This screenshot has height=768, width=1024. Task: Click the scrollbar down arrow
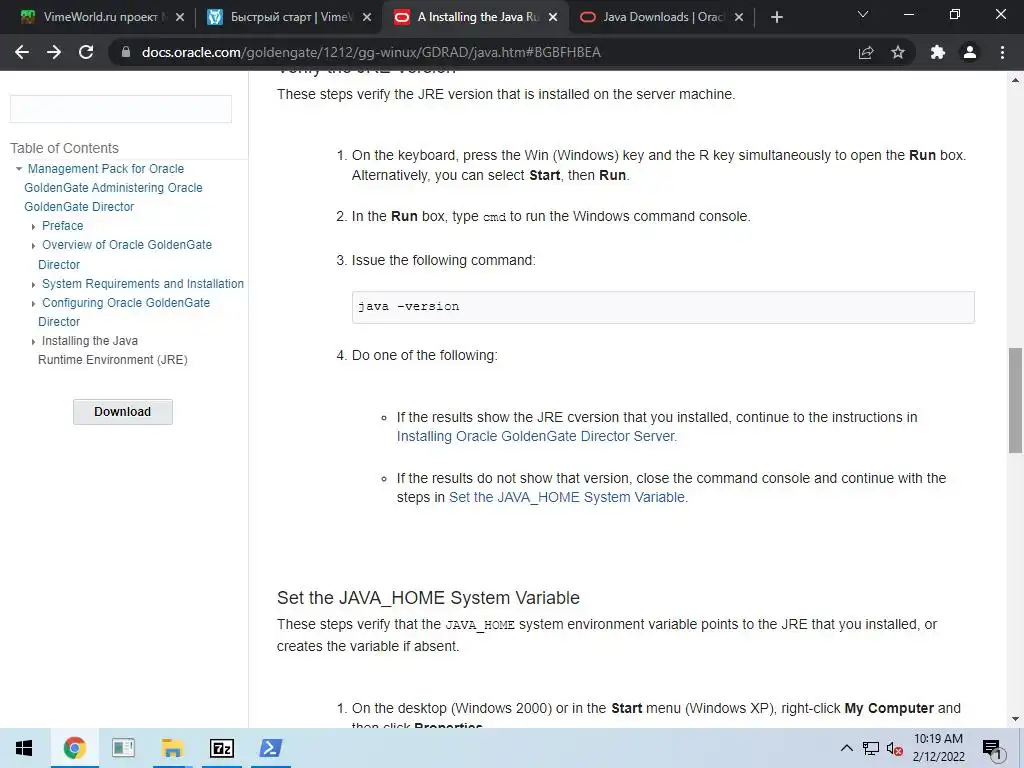1015,719
